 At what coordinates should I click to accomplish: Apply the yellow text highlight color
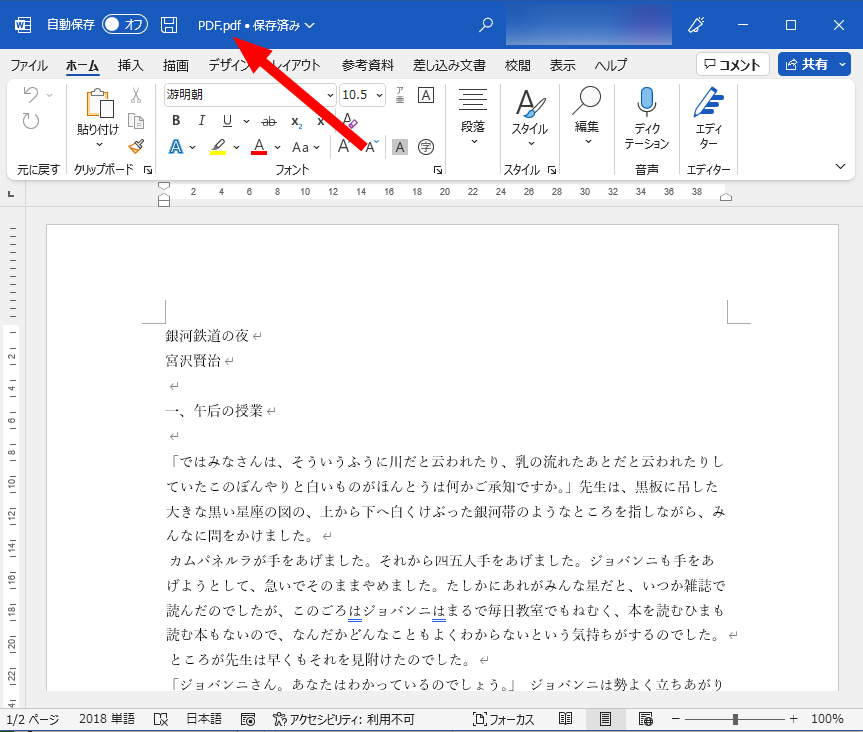point(219,147)
